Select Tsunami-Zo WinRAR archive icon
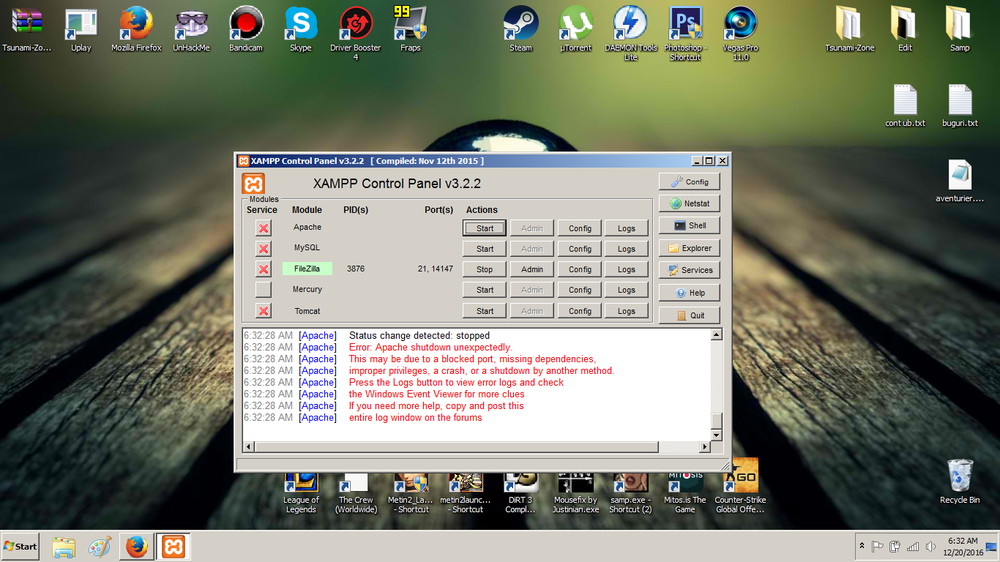The height and width of the screenshot is (562, 1000). click(26, 29)
